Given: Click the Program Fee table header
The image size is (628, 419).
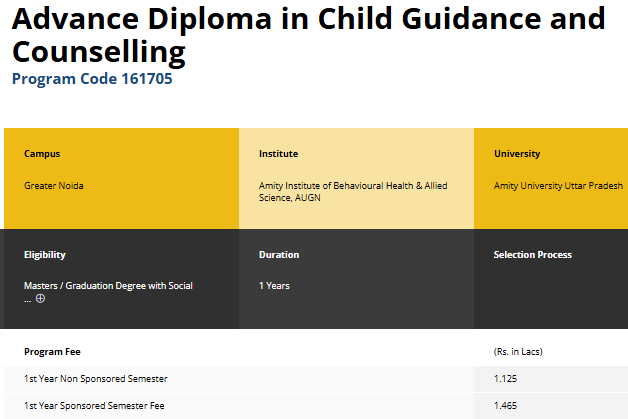Looking at the screenshot, I should [52, 352].
